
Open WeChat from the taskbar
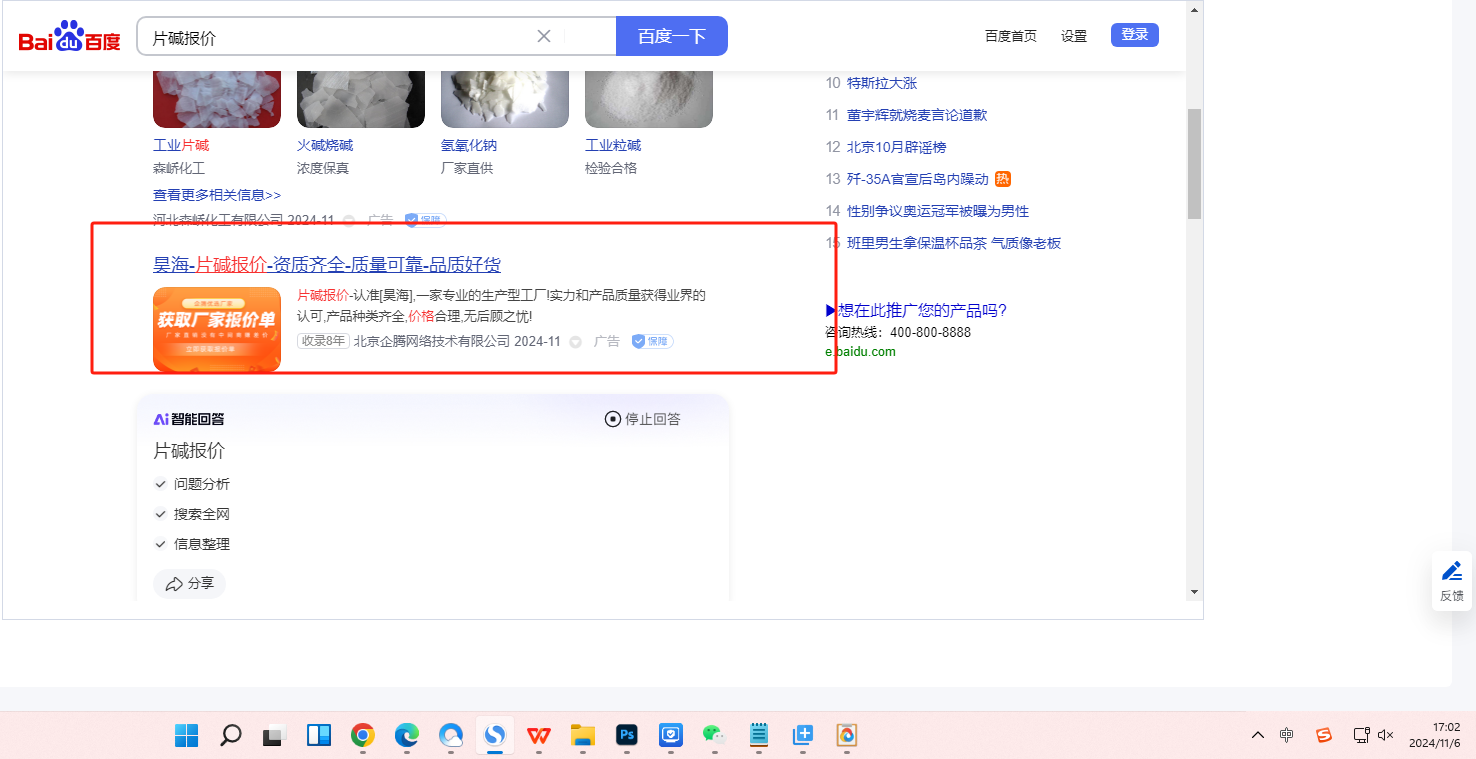tap(713, 736)
